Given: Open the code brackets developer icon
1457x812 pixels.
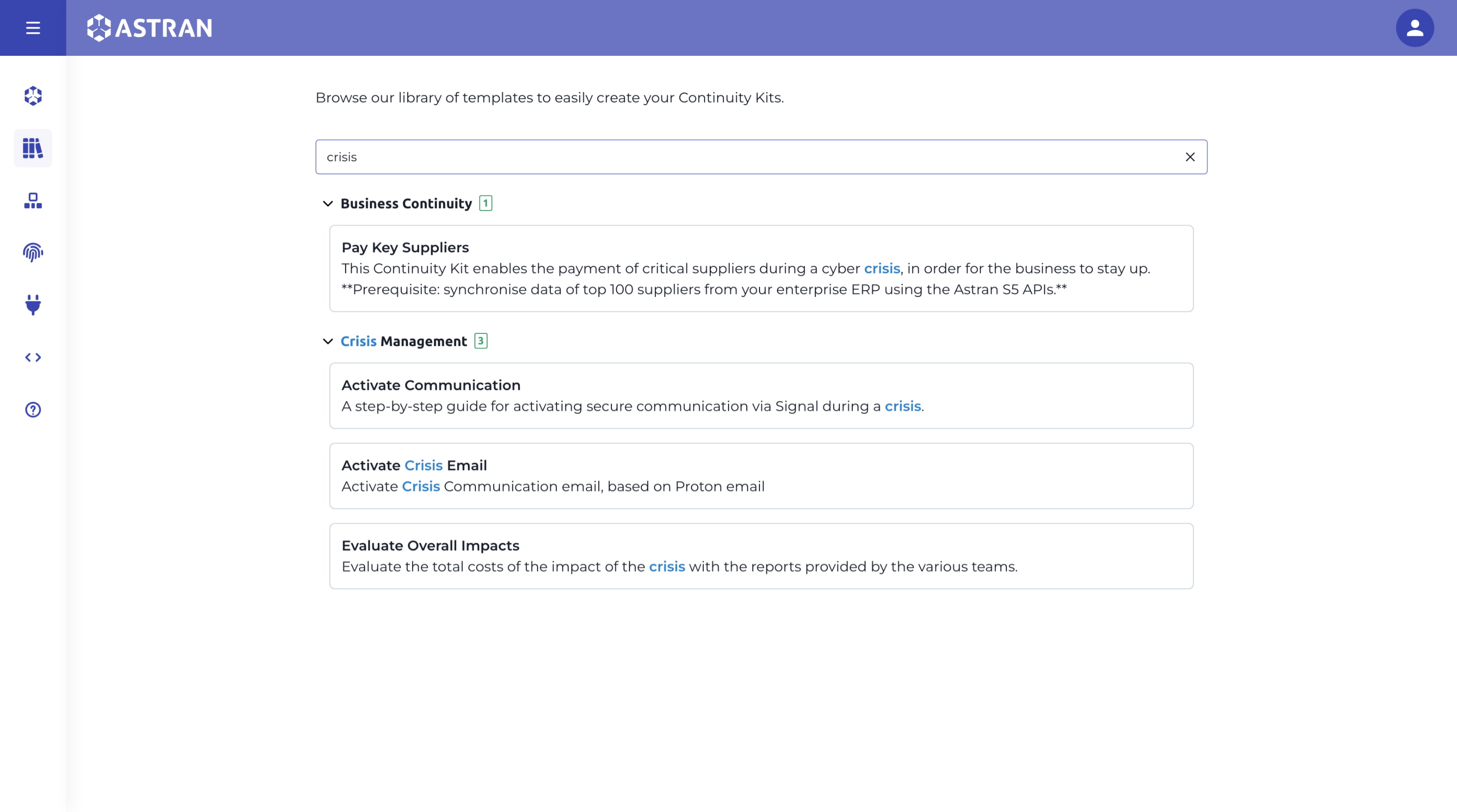Looking at the screenshot, I should (x=33, y=357).
